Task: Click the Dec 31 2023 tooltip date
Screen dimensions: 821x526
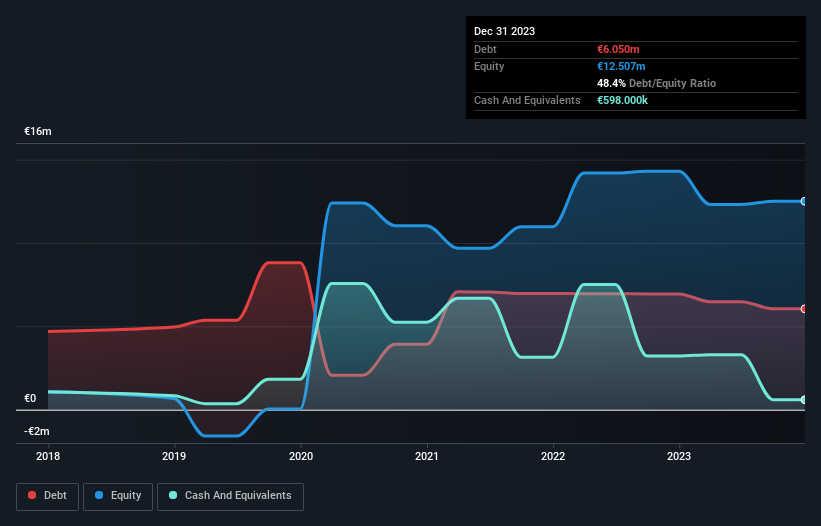Action: click(x=504, y=31)
